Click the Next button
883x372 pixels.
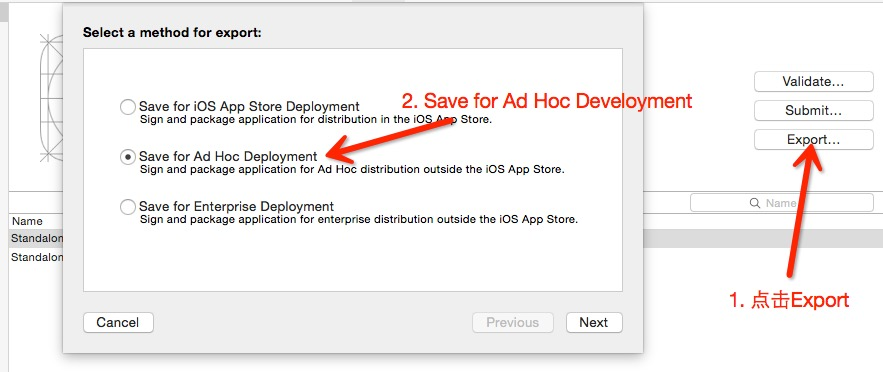pyautogui.click(x=594, y=322)
